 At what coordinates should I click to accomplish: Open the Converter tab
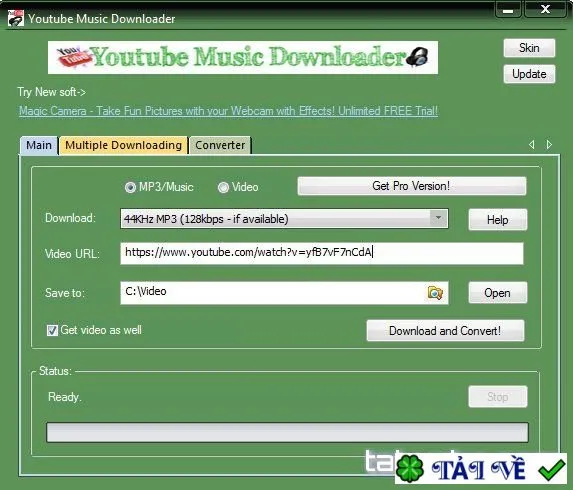pos(220,145)
